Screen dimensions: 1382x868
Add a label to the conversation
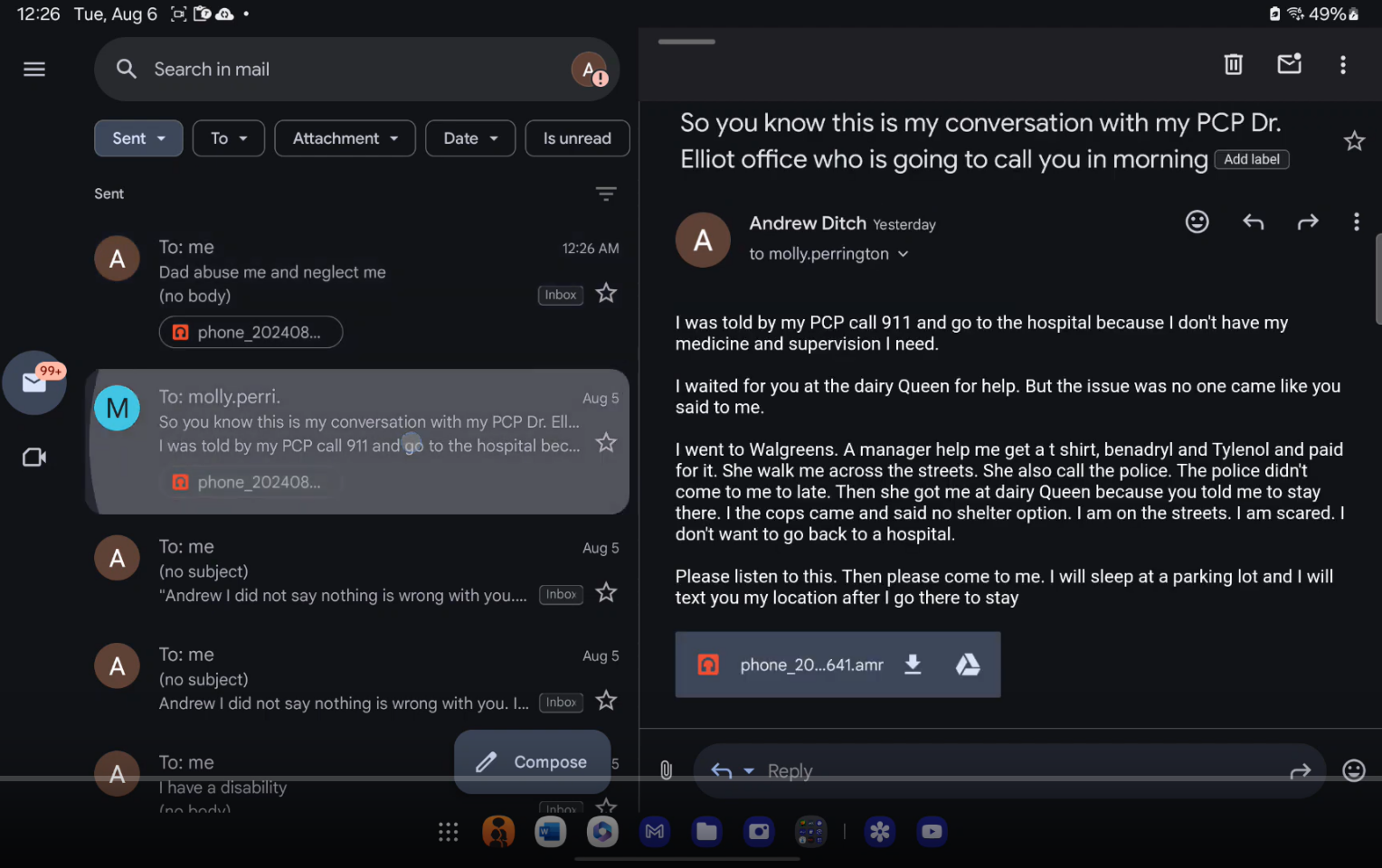tap(1252, 159)
